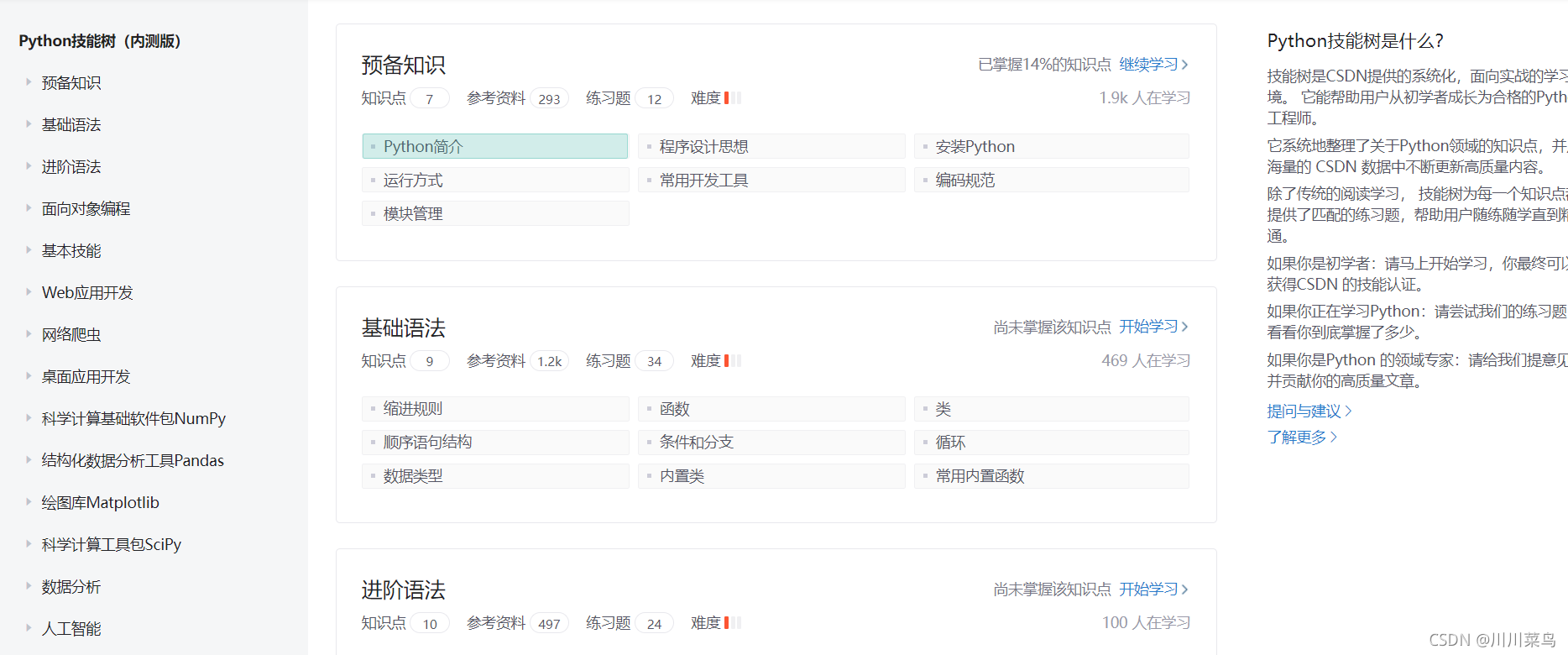
Task: Click the 参考资料 count 293 badge
Action: point(549,99)
